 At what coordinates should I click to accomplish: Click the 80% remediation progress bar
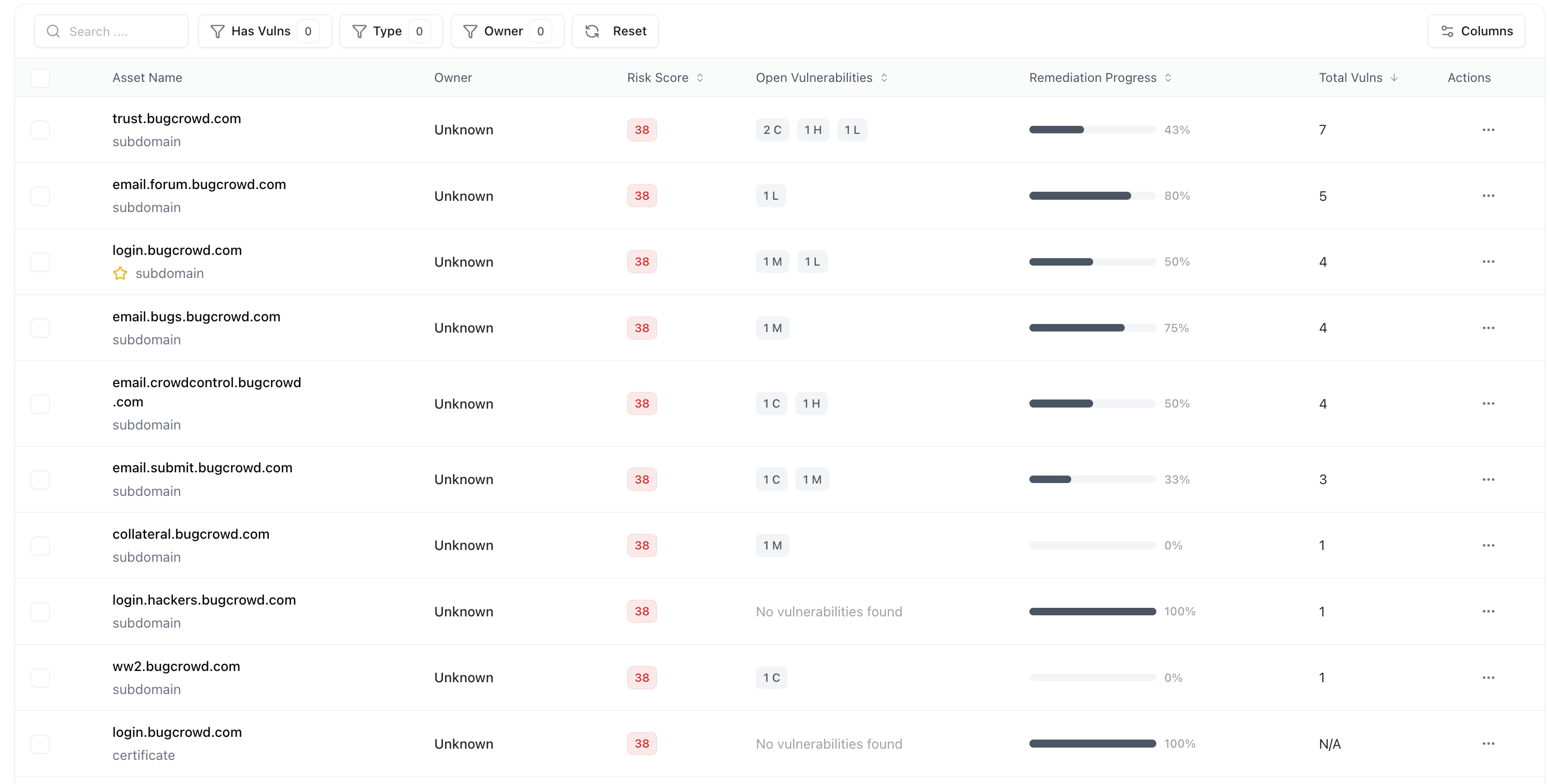pyautogui.click(x=1092, y=196)
